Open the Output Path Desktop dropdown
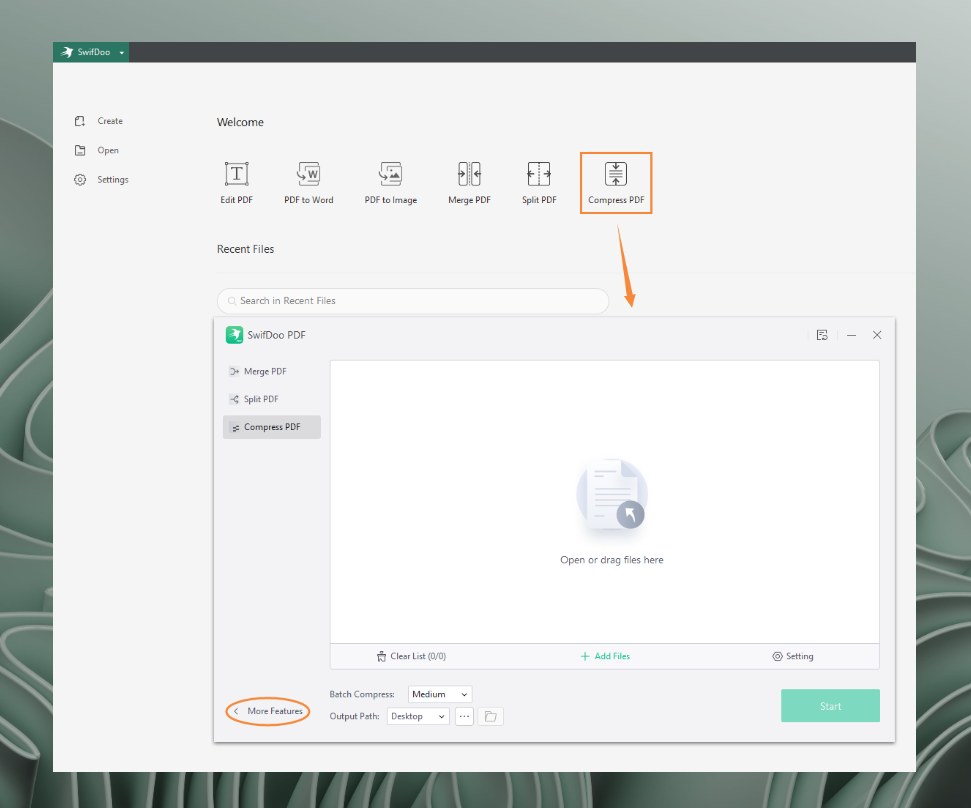This screenshot has width=971, height=808. 418,716
